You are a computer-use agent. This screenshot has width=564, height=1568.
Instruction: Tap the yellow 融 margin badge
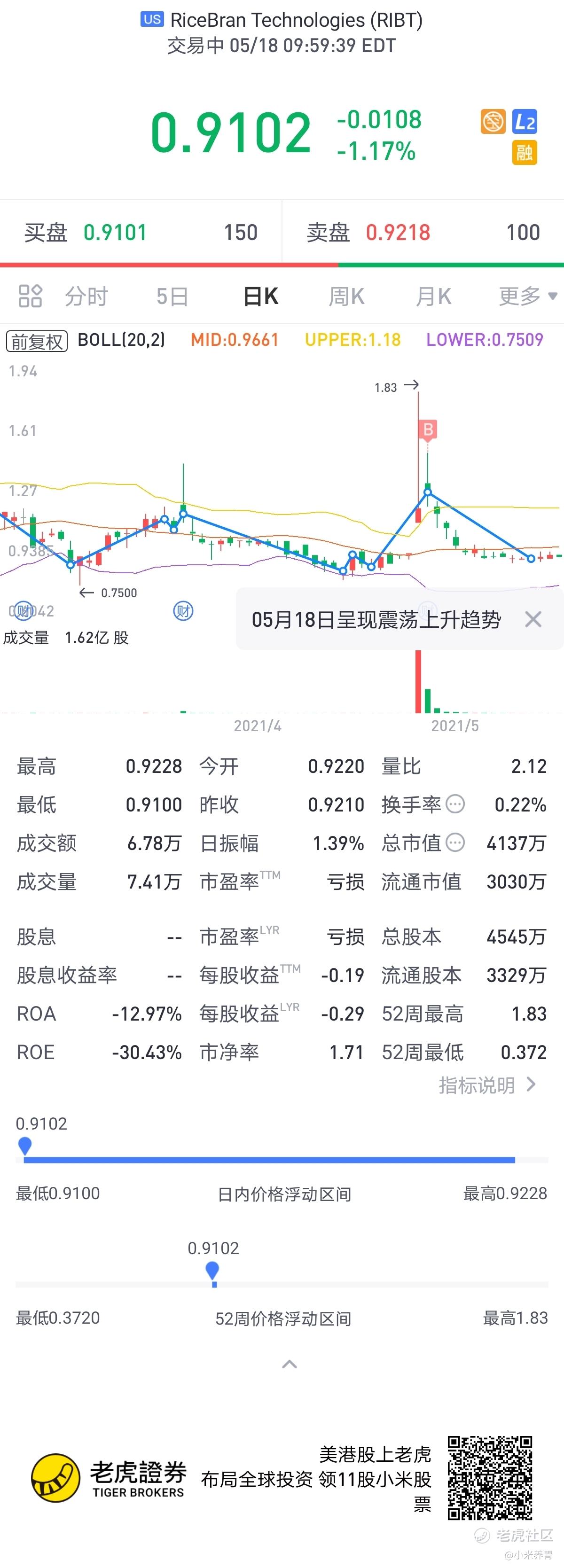525,153
